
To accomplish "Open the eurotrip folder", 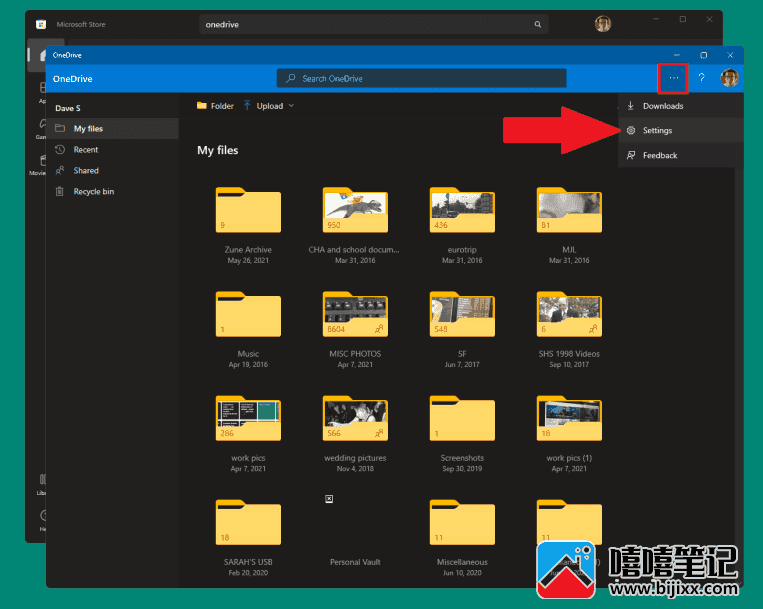I will tap(462, 210).
